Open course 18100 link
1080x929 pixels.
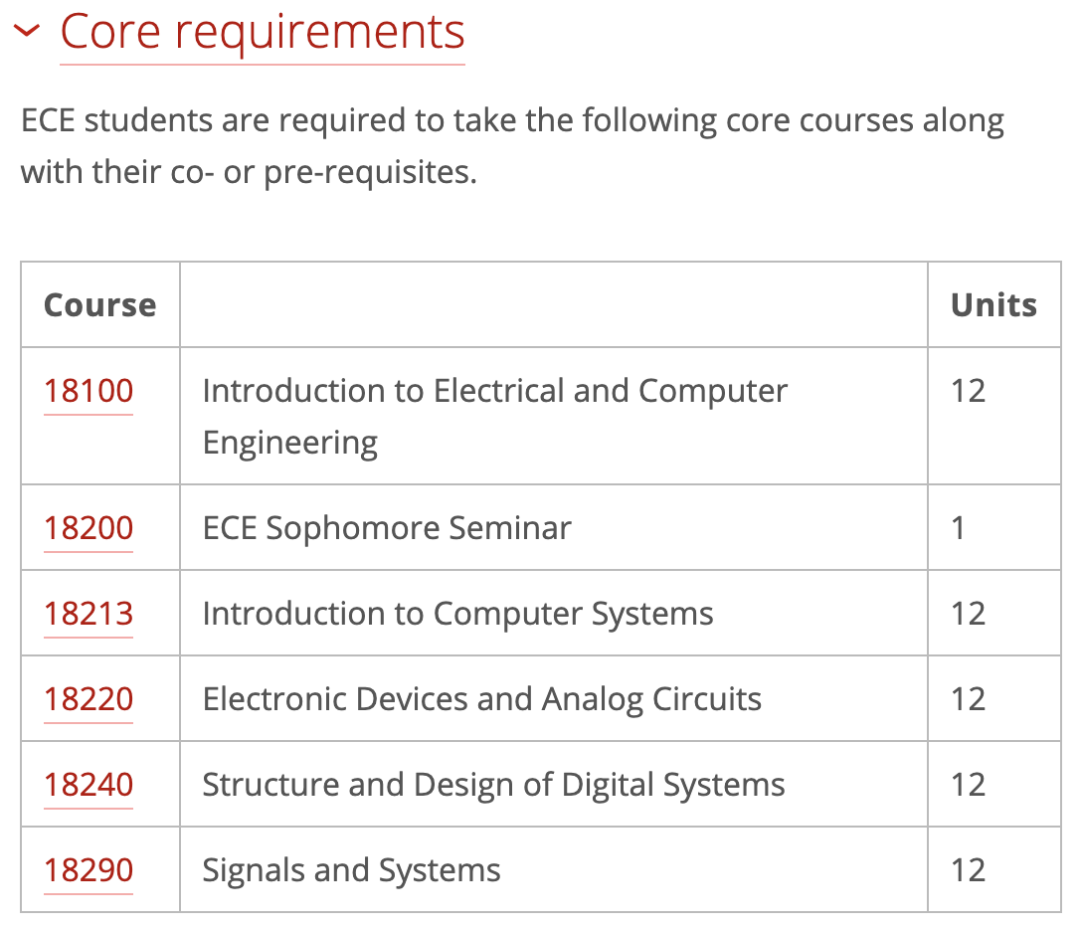[x=88, y=391]
